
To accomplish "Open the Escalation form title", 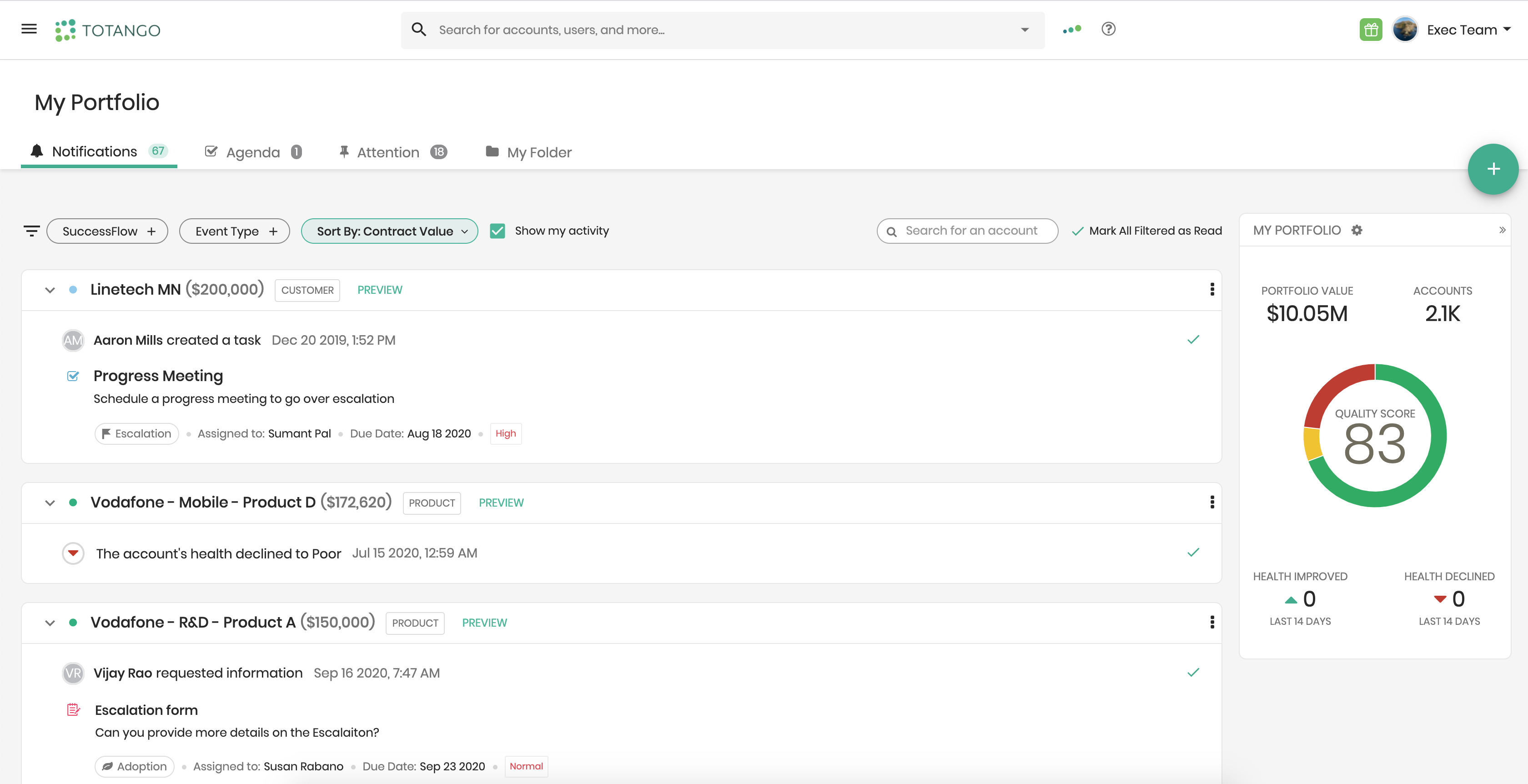I will (x=146, y=710).
